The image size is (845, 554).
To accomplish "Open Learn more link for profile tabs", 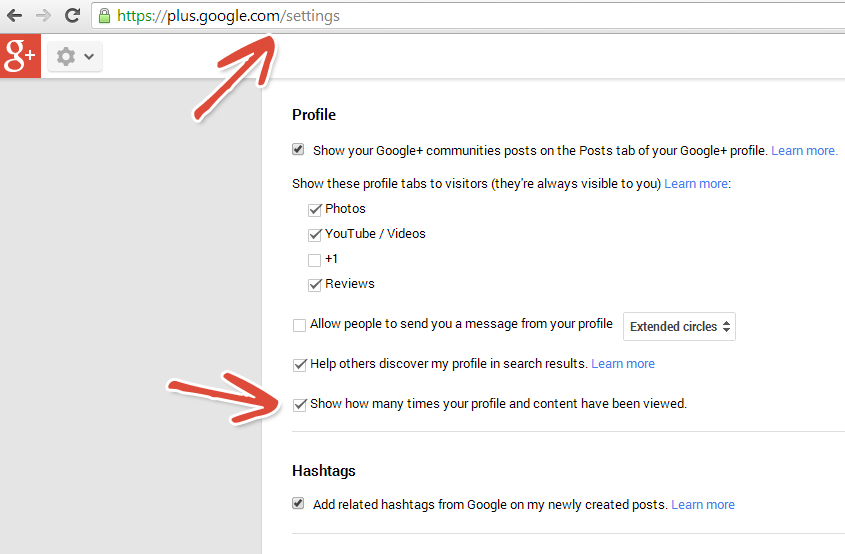I will coord(696,184).
